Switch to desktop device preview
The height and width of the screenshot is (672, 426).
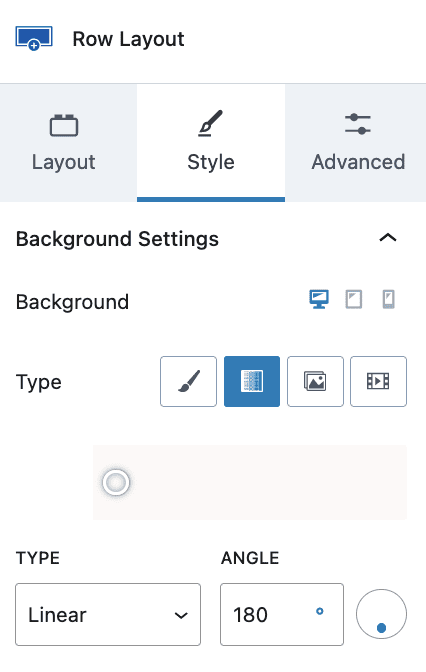coord(319,299)
